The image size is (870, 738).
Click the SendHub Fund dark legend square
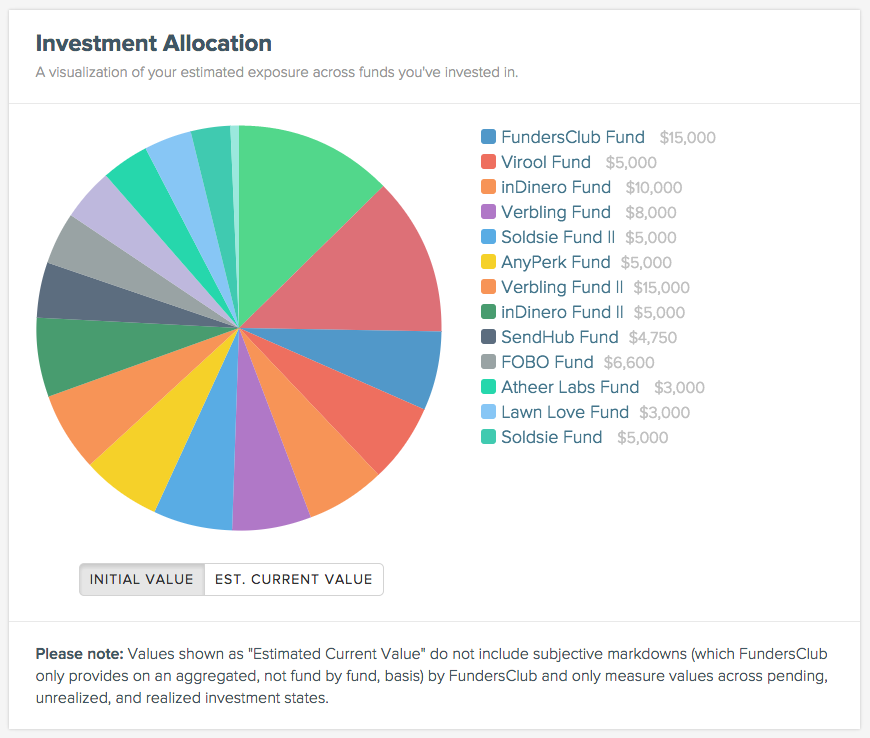click(x=488, y=337)
